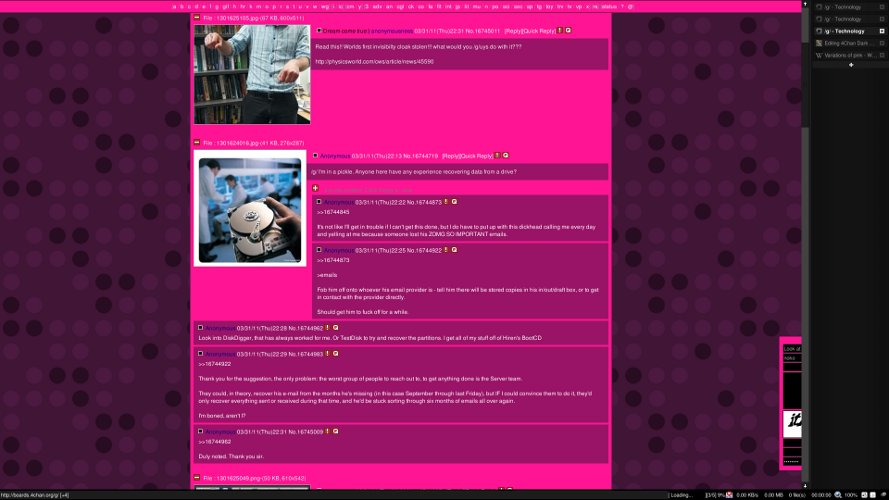Open file link 1301625105.jpg
889x500 pixels.
(x=237, y=18)
